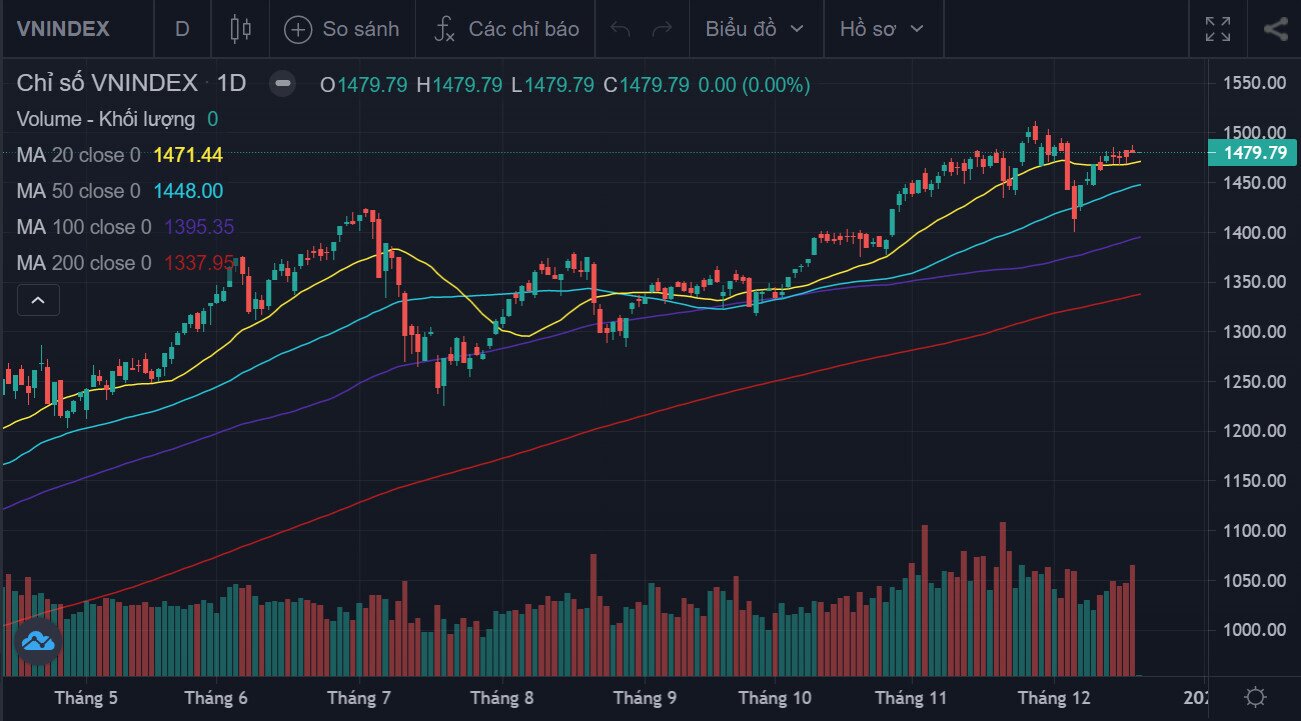Click the Chỉ số VNINDEX chart title

coord(108,84)
